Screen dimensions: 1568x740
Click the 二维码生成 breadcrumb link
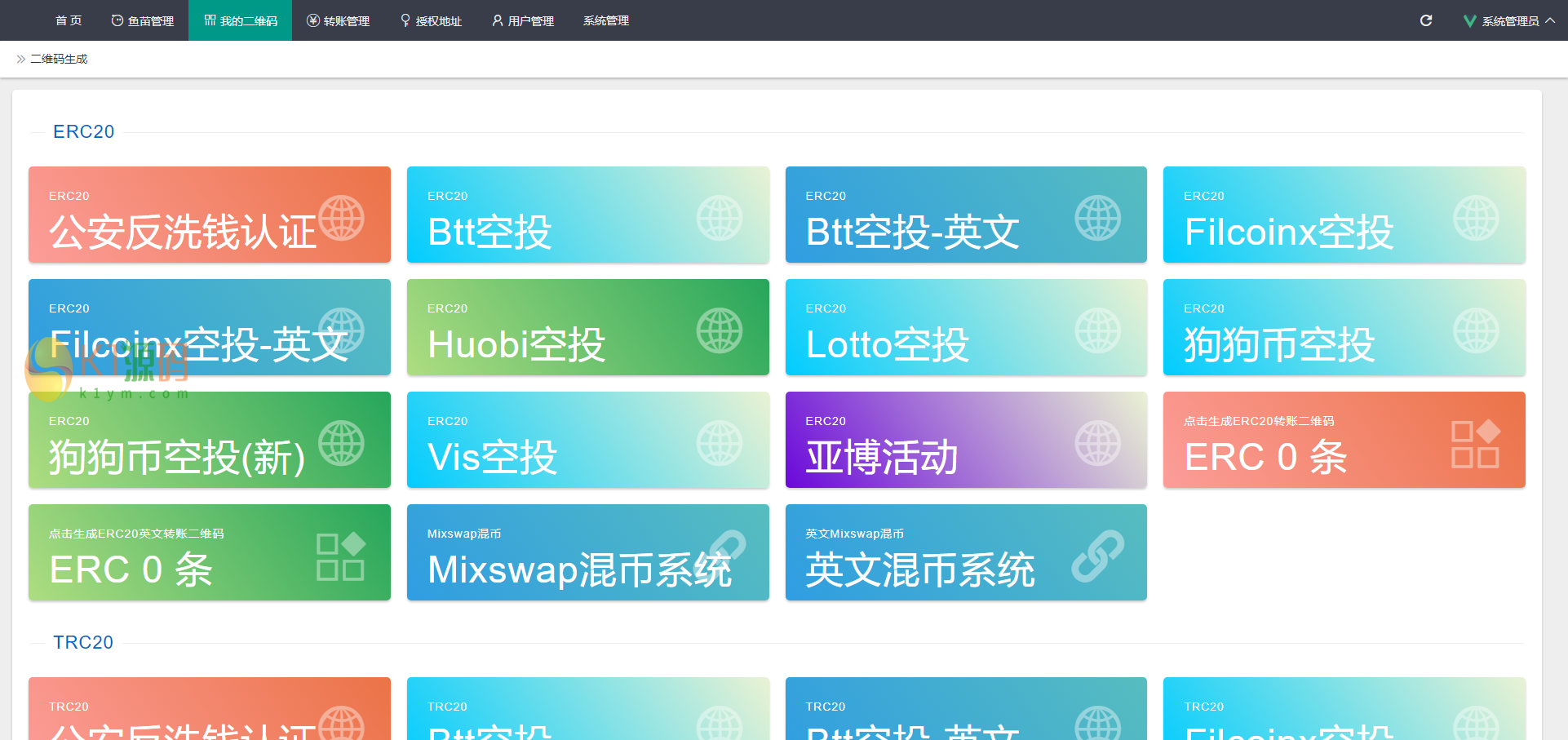(x=58, y=58)
